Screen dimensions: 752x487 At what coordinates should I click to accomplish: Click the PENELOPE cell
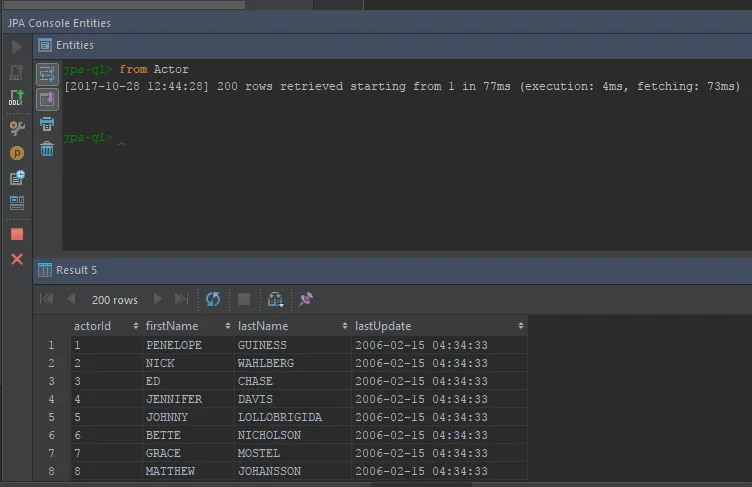click(x=188, y=345)
